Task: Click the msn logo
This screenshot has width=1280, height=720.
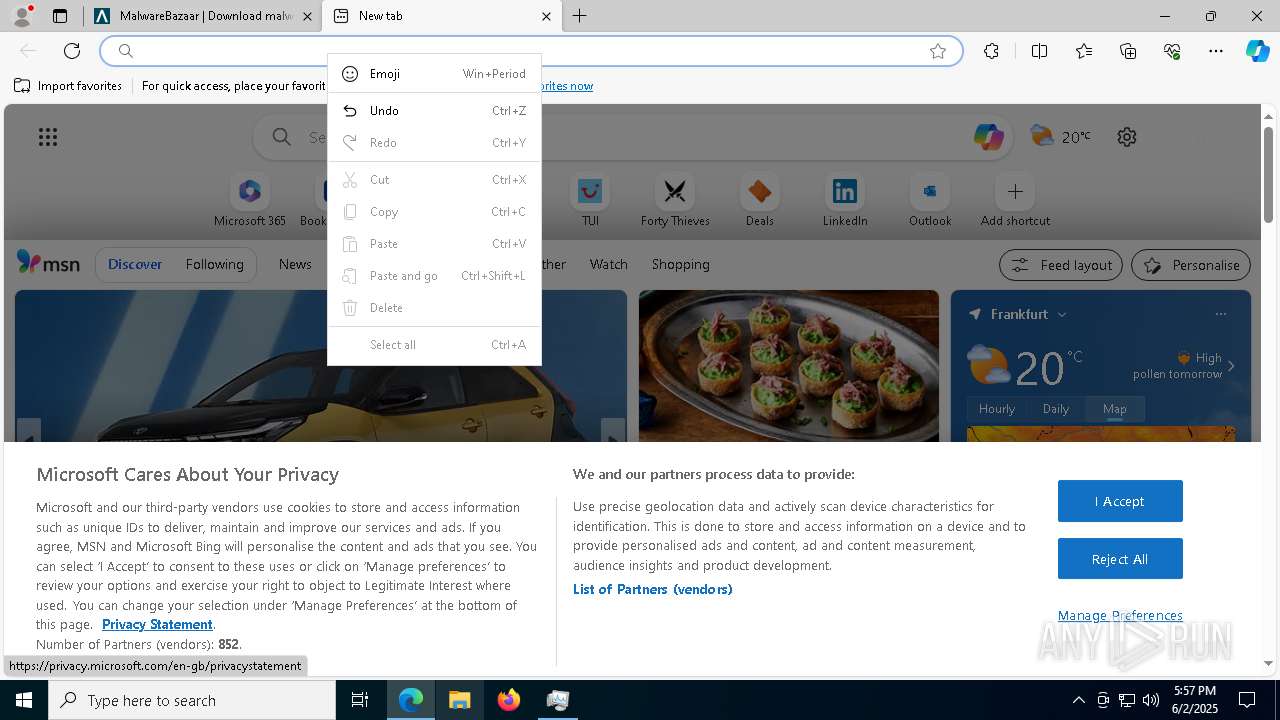Action: tap(48, 264)
